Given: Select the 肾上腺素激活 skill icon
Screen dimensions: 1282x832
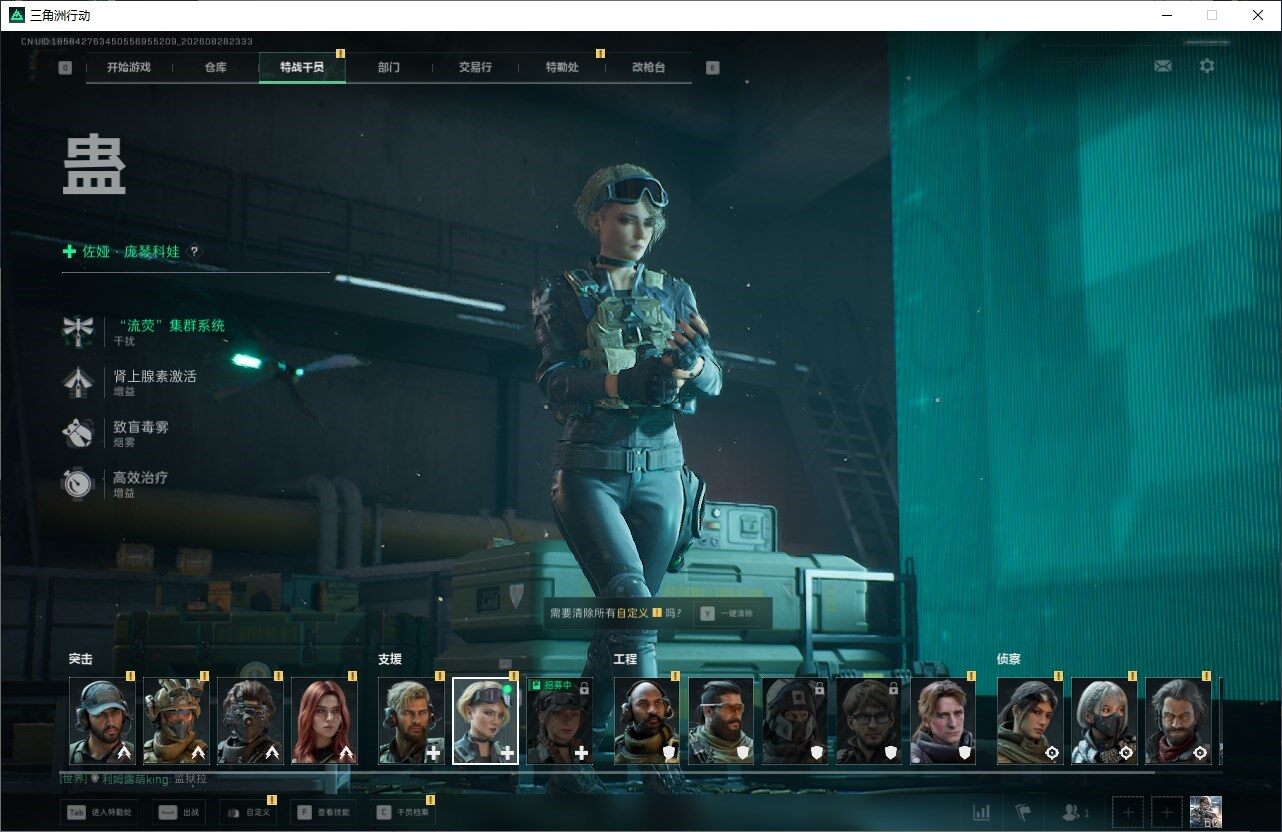Looking at the screenshot, I should [77, 381].
